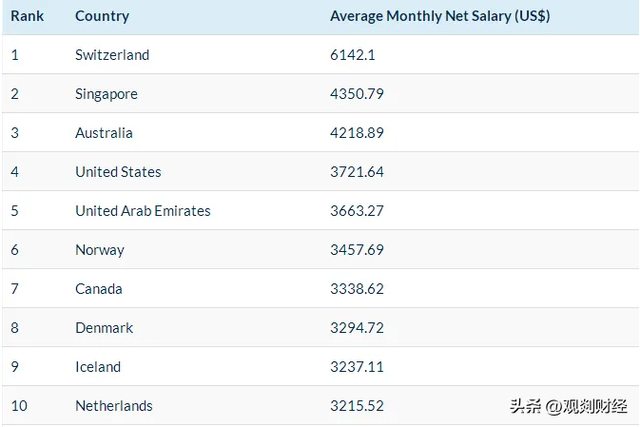This screenshot has height=427, width=640.
Task: Select the Singapore country cell
Action: coord(106,94)
